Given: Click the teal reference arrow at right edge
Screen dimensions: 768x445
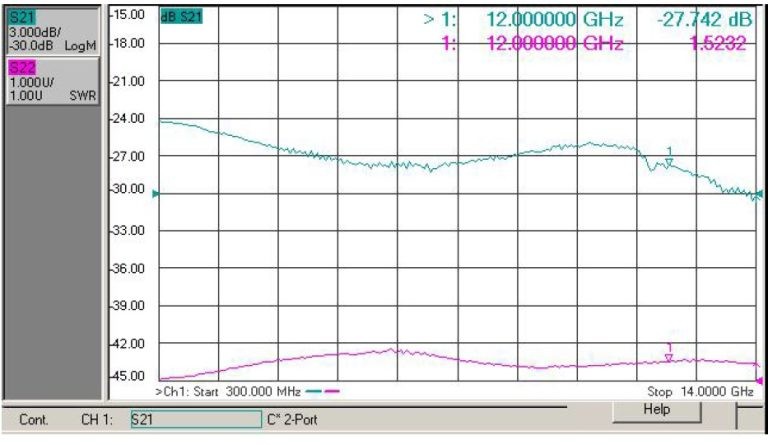Looking at the screenshot, I should (759, 194).
